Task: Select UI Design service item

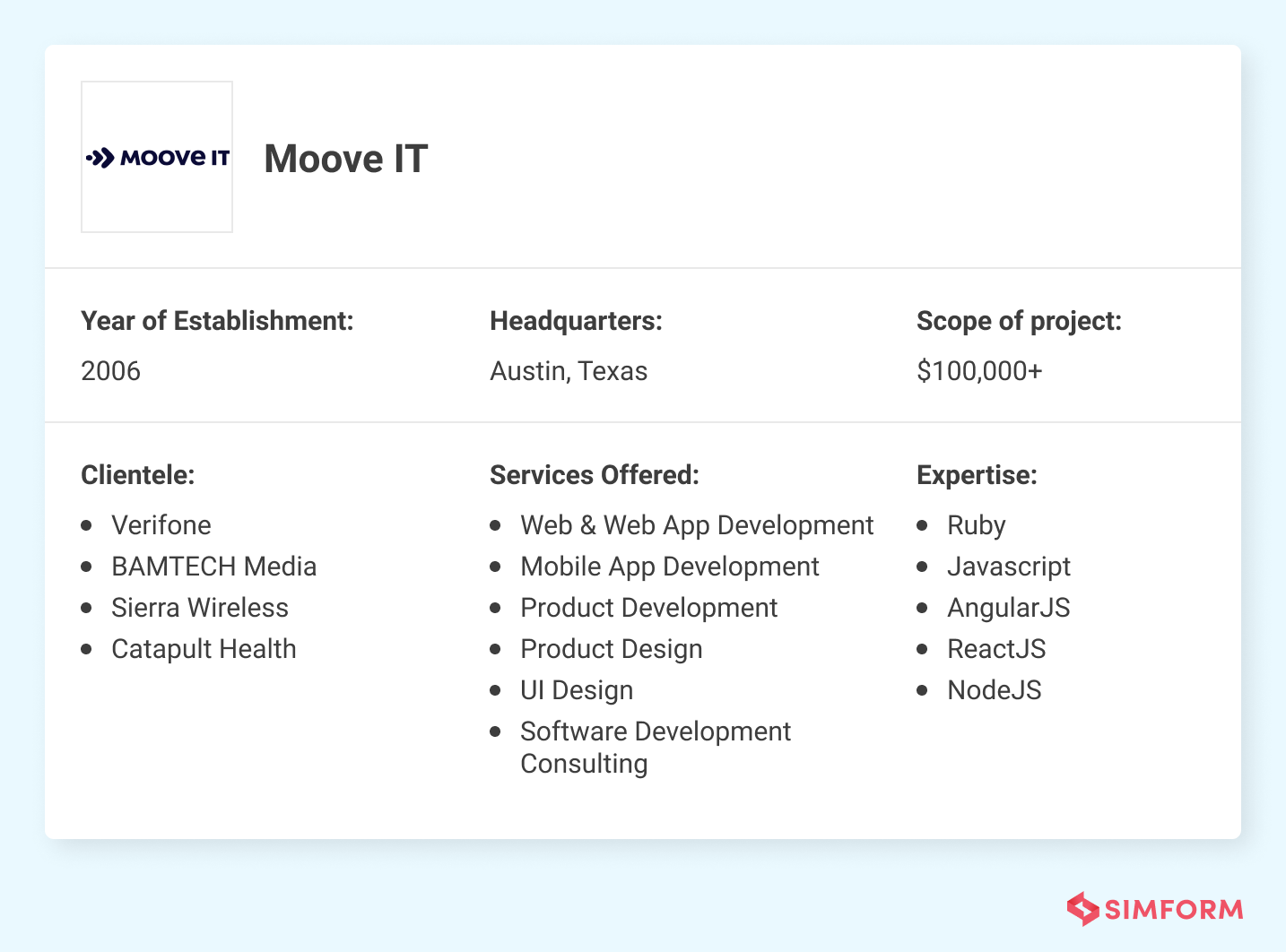Action: (577, 690)
